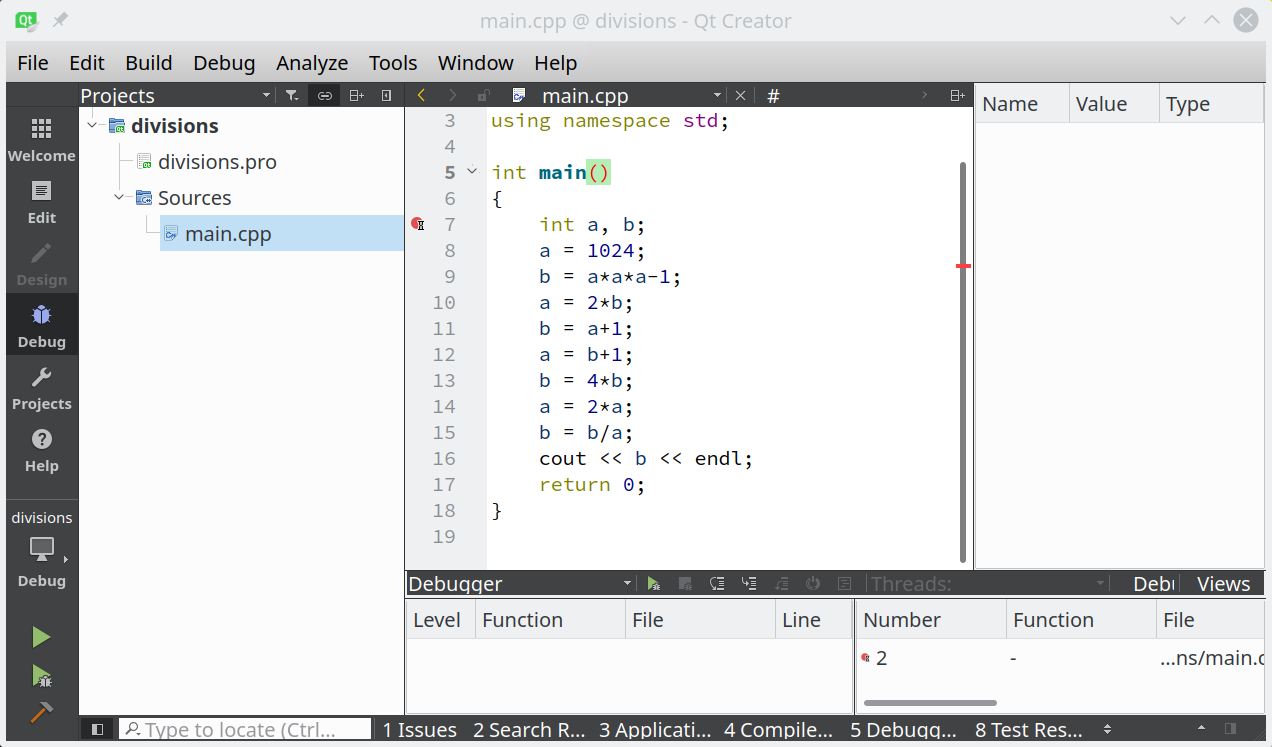Viewport: 1272px width, 747px height.
Task: Collapse the Sources folder
Action: coord(120,198)
